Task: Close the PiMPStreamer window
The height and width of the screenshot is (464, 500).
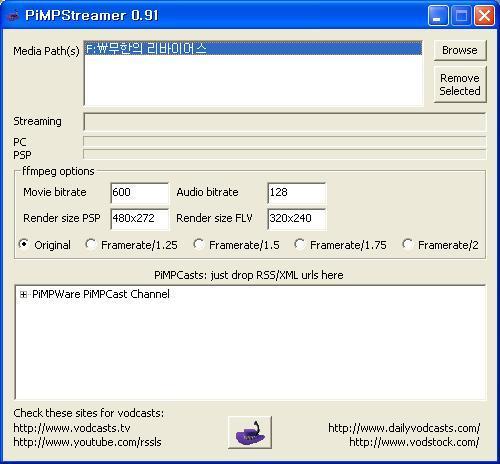Action: [484, 15]
